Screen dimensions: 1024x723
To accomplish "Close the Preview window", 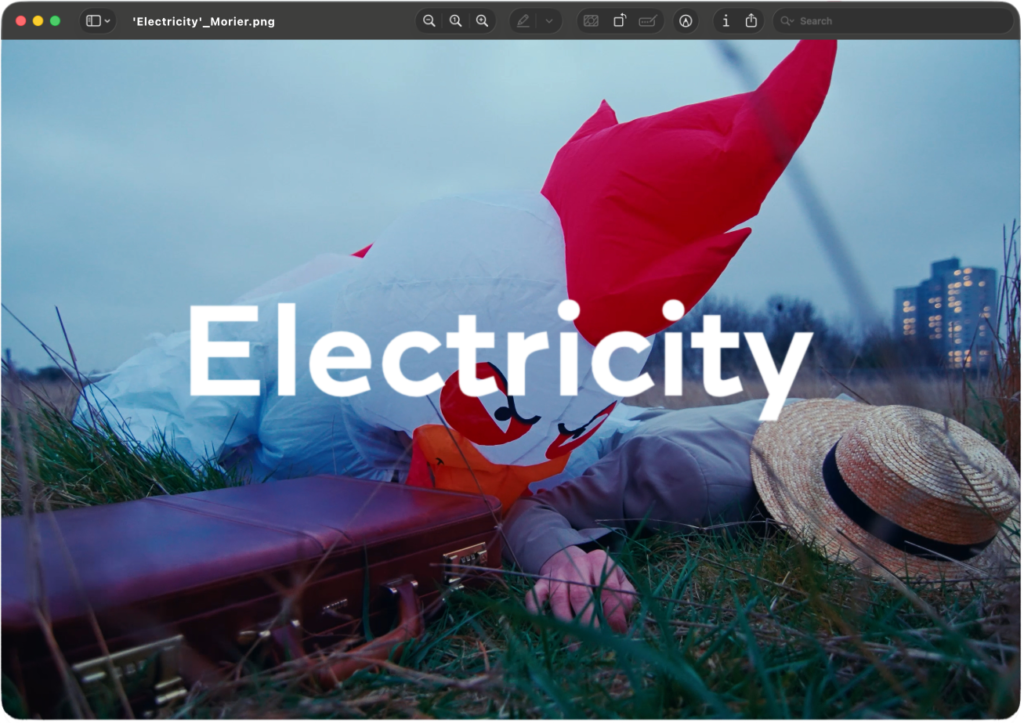I will (x=21, y=21).
